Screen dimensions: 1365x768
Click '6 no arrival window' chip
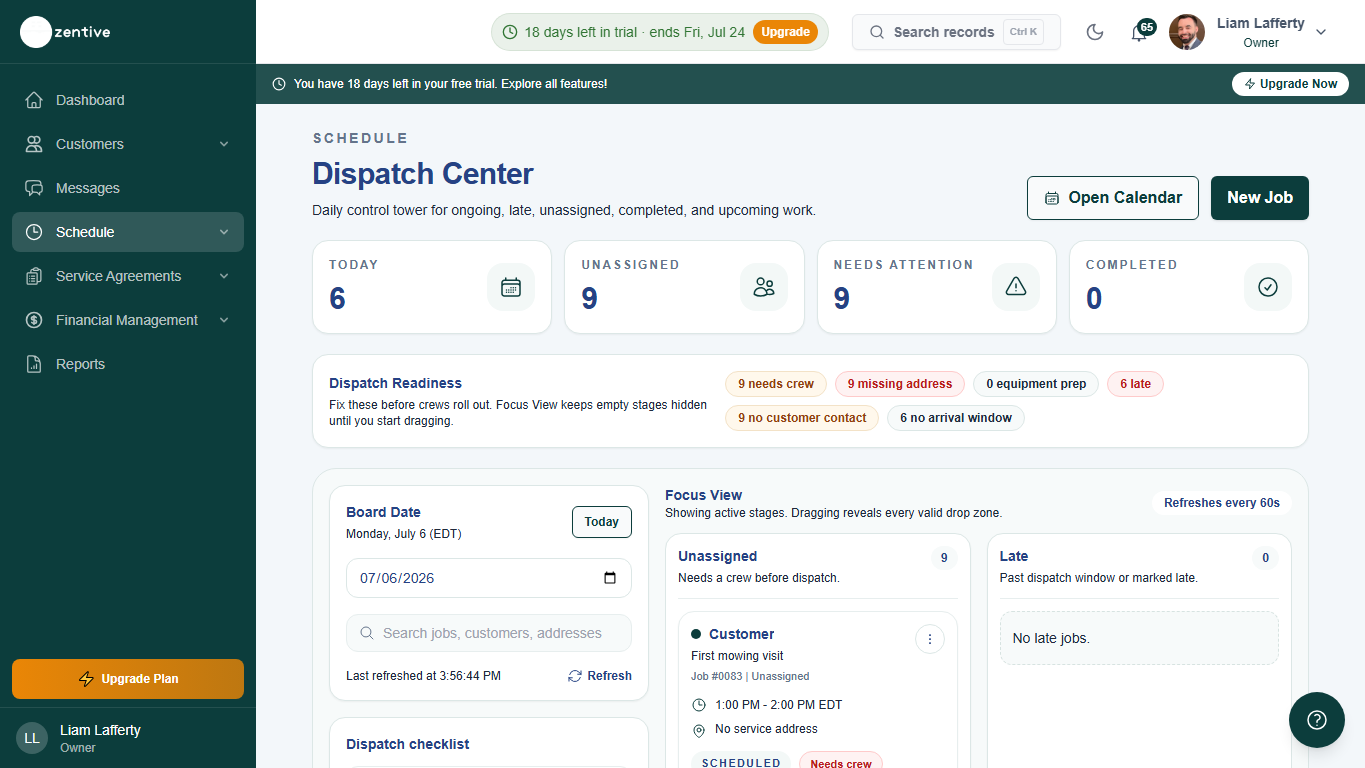tap(956, 418)
